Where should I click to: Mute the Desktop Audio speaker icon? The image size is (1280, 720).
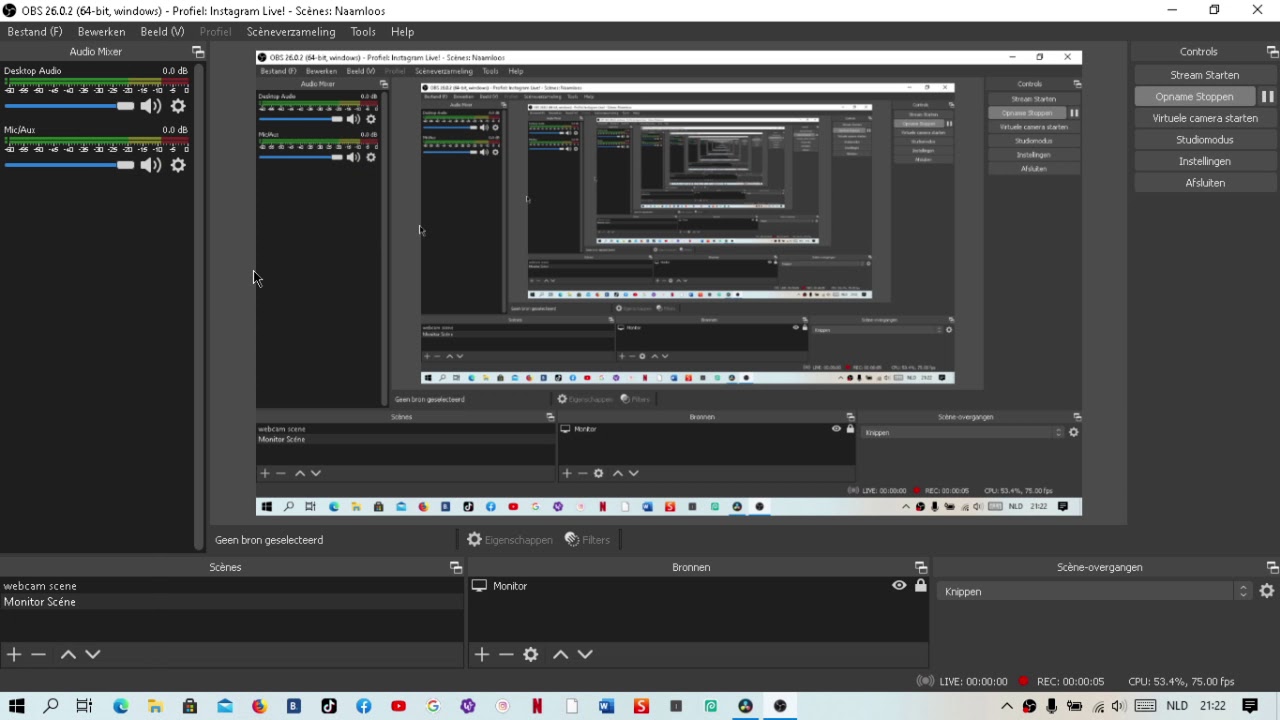click(150, 106)
